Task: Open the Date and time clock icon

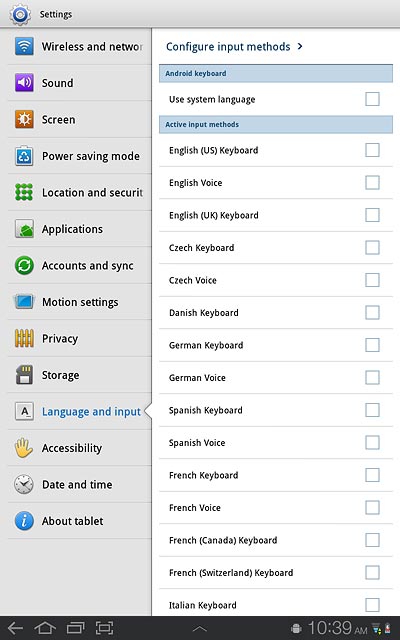Action: (x=24, y=484)
